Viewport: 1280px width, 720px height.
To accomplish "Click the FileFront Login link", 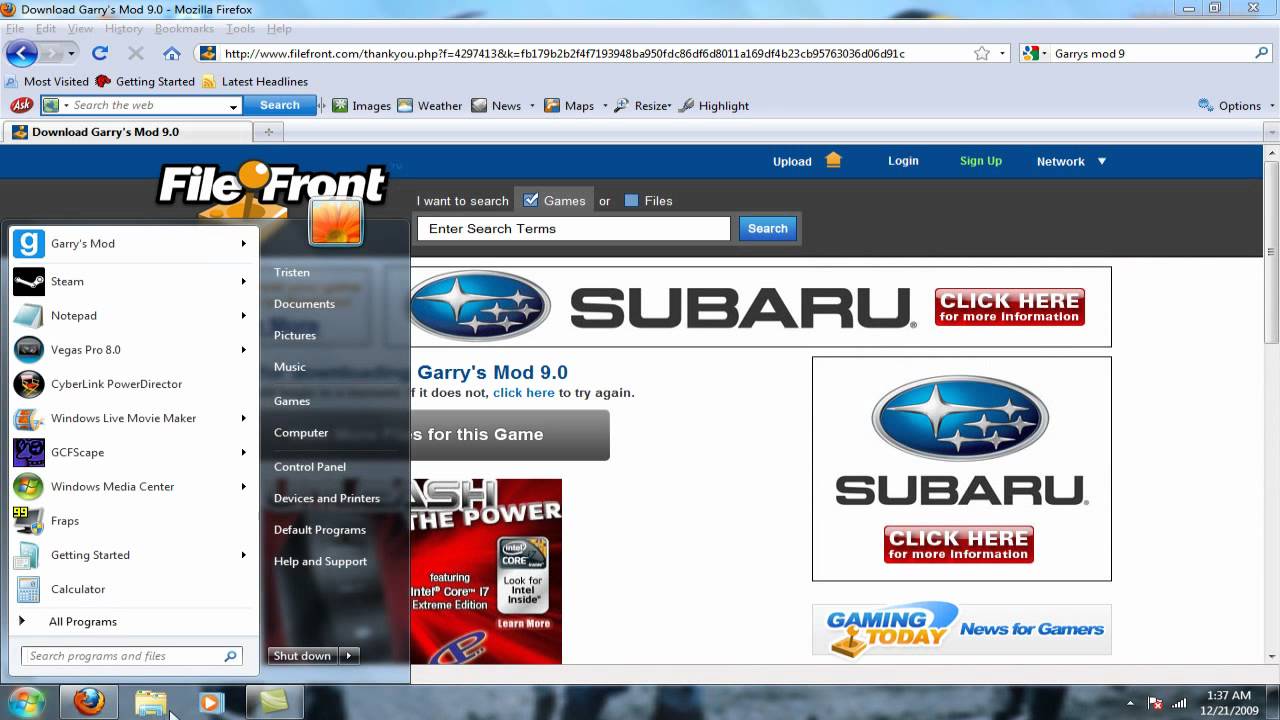I will pyautogui.click(x=903, y=161).
